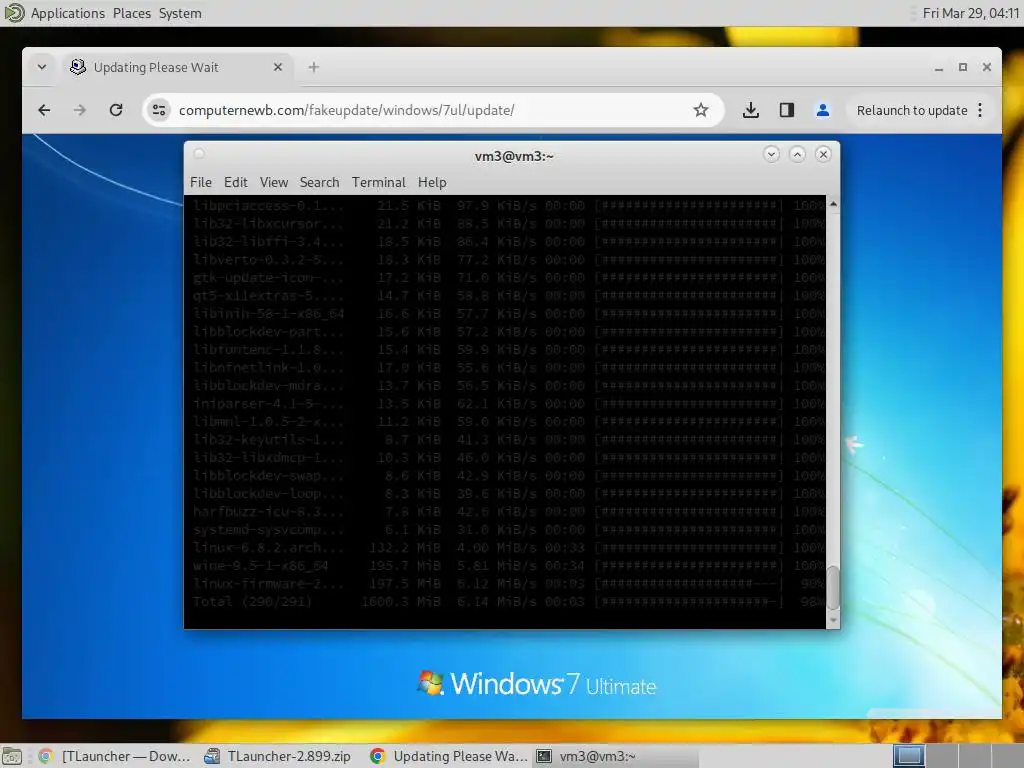Select first workspace in workspace switcher

coord(908,756)
